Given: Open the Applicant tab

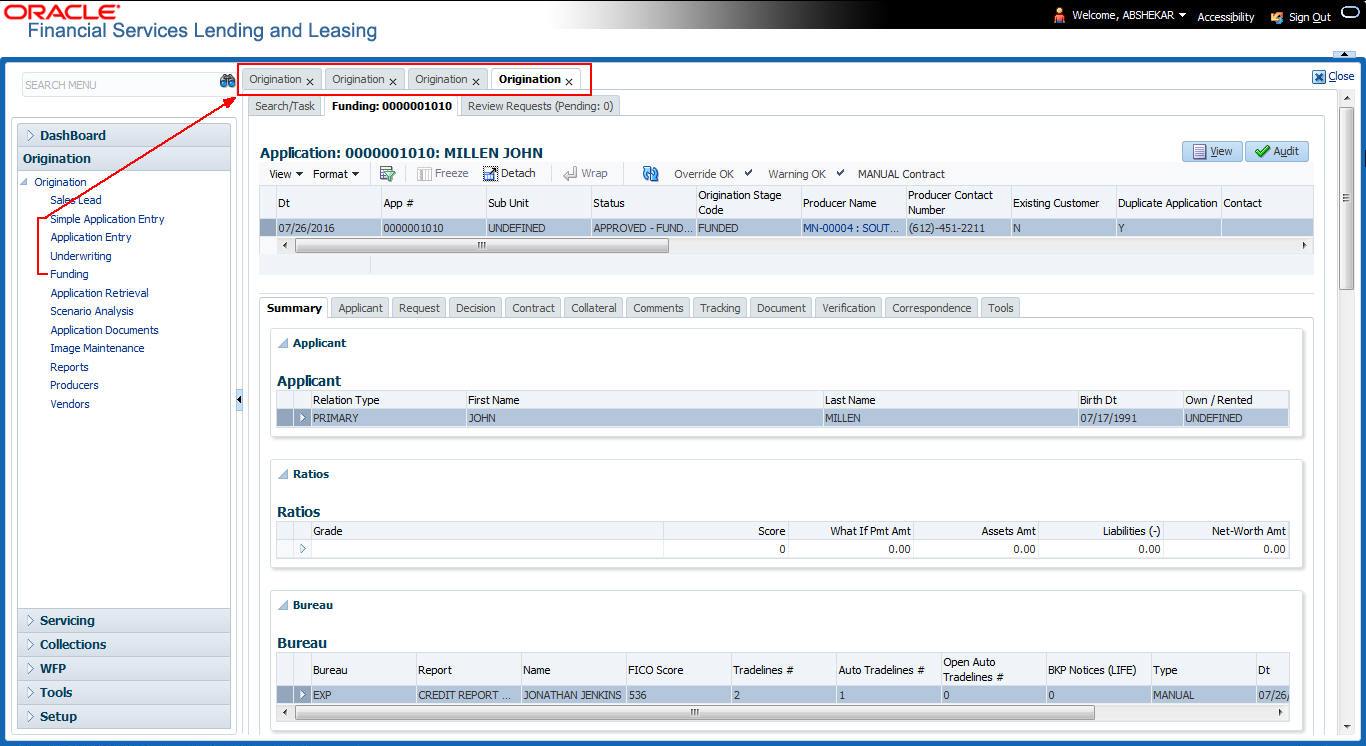Looking at the screenshot, I should pyautogui.click(x=360, y=308).
